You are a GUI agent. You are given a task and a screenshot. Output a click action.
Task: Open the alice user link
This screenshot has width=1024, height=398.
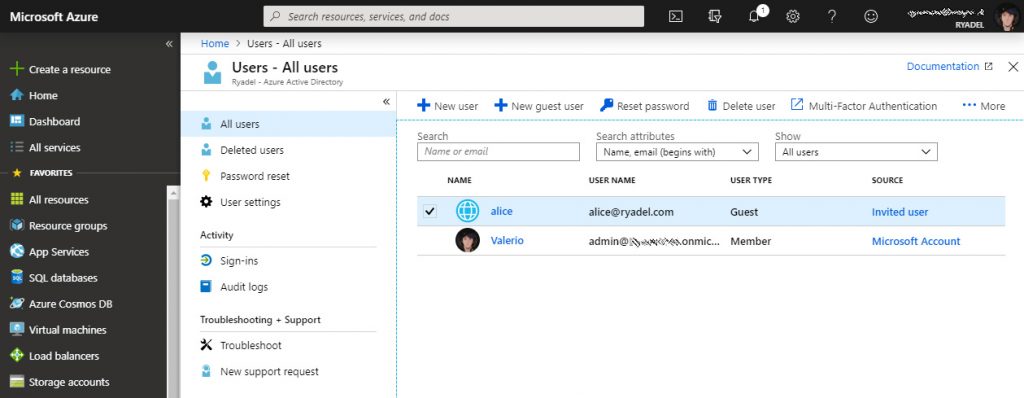[502, 211]
